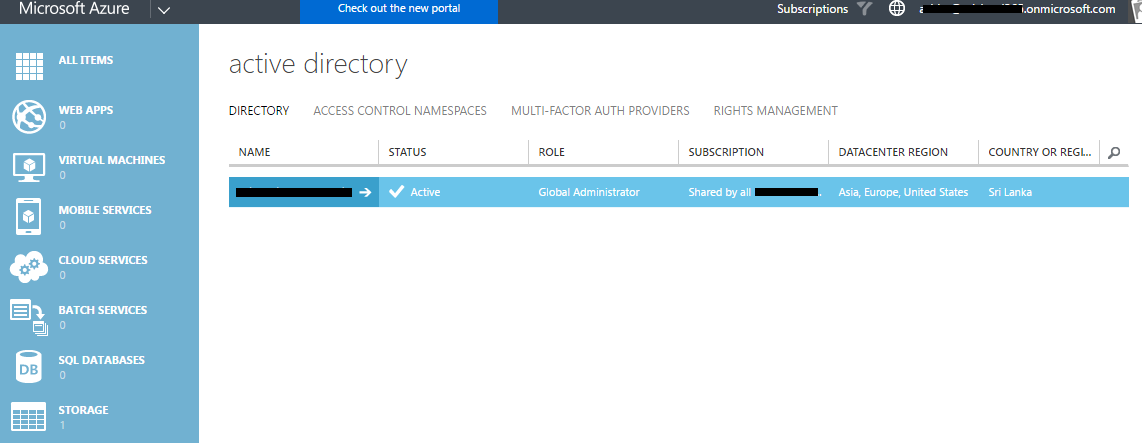
Task: Click the active directory page heading
Action: (318, 66)
